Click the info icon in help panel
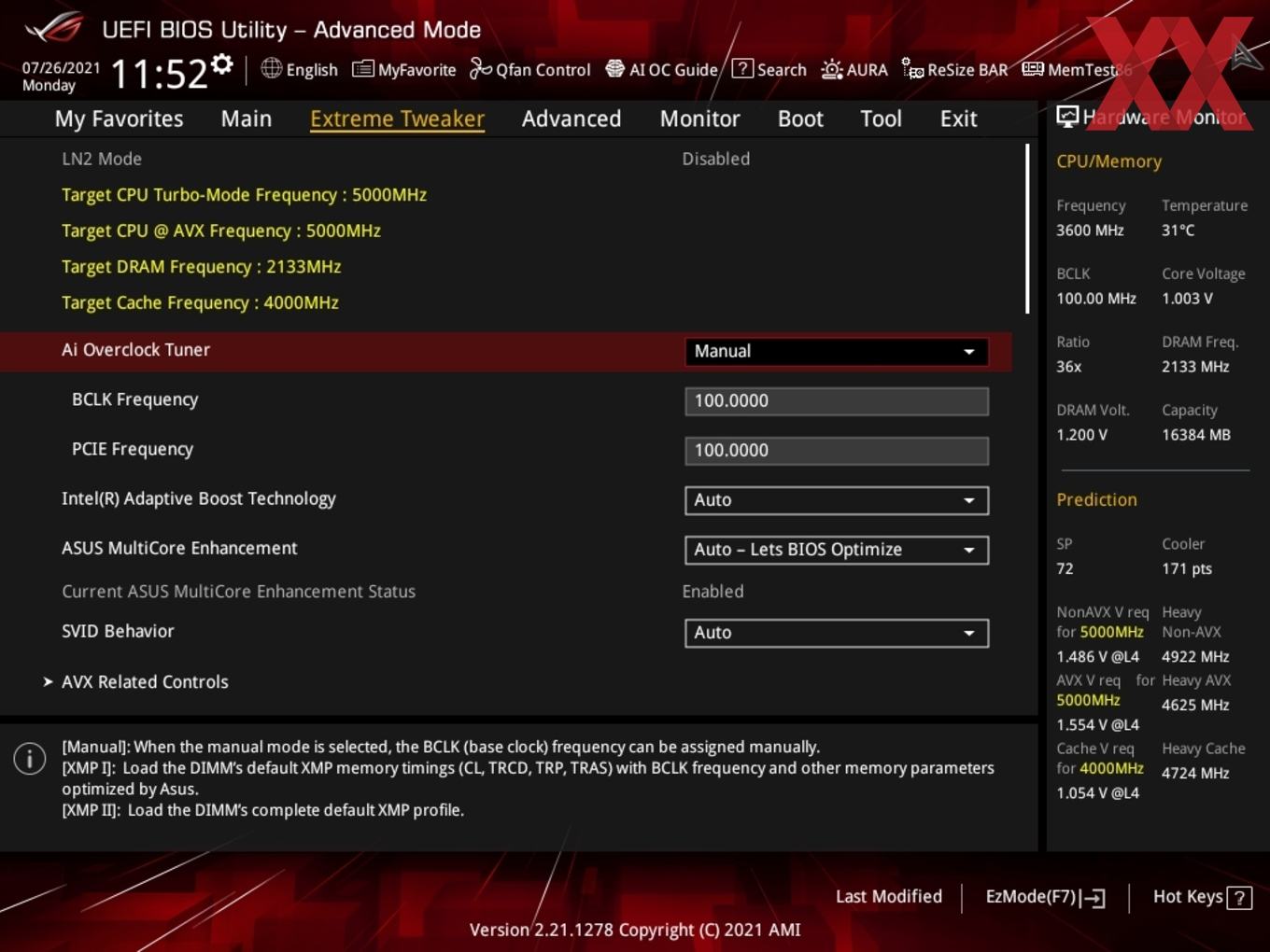 [x=30, y=758]
